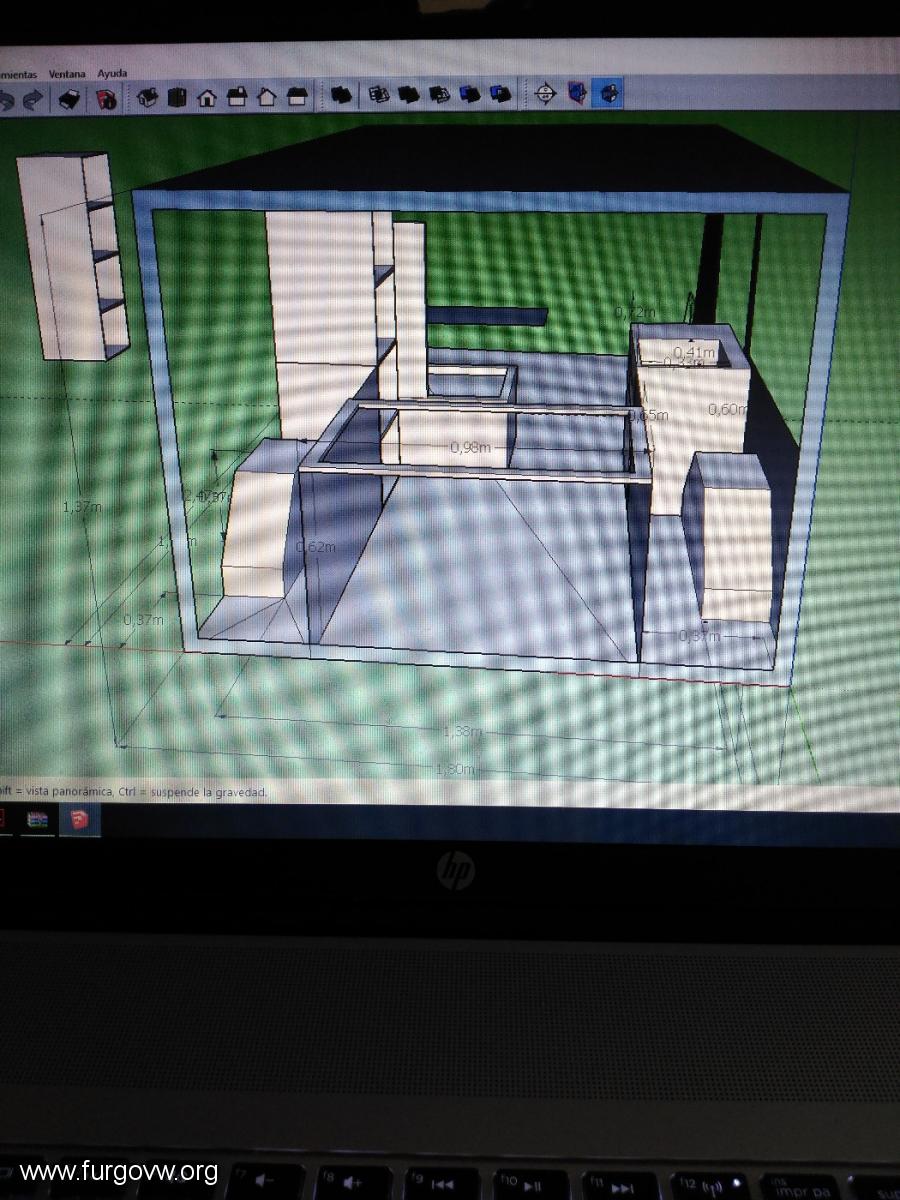This screenshot has width=900, height=1200.
Task: Click the SketchUp taskbar icon
Action: click(x=79, y=821)
